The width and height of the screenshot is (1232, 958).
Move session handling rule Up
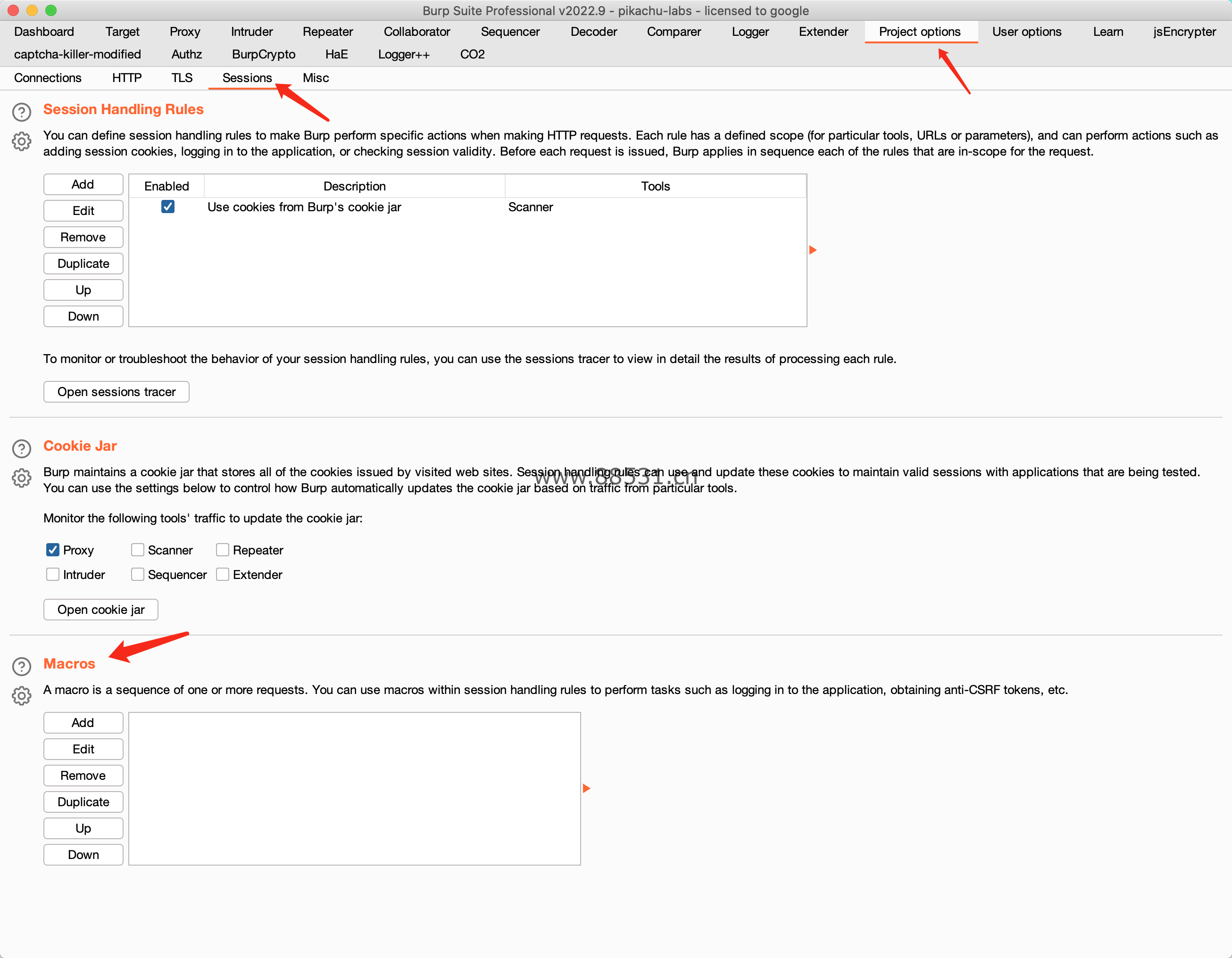[83, 290]
